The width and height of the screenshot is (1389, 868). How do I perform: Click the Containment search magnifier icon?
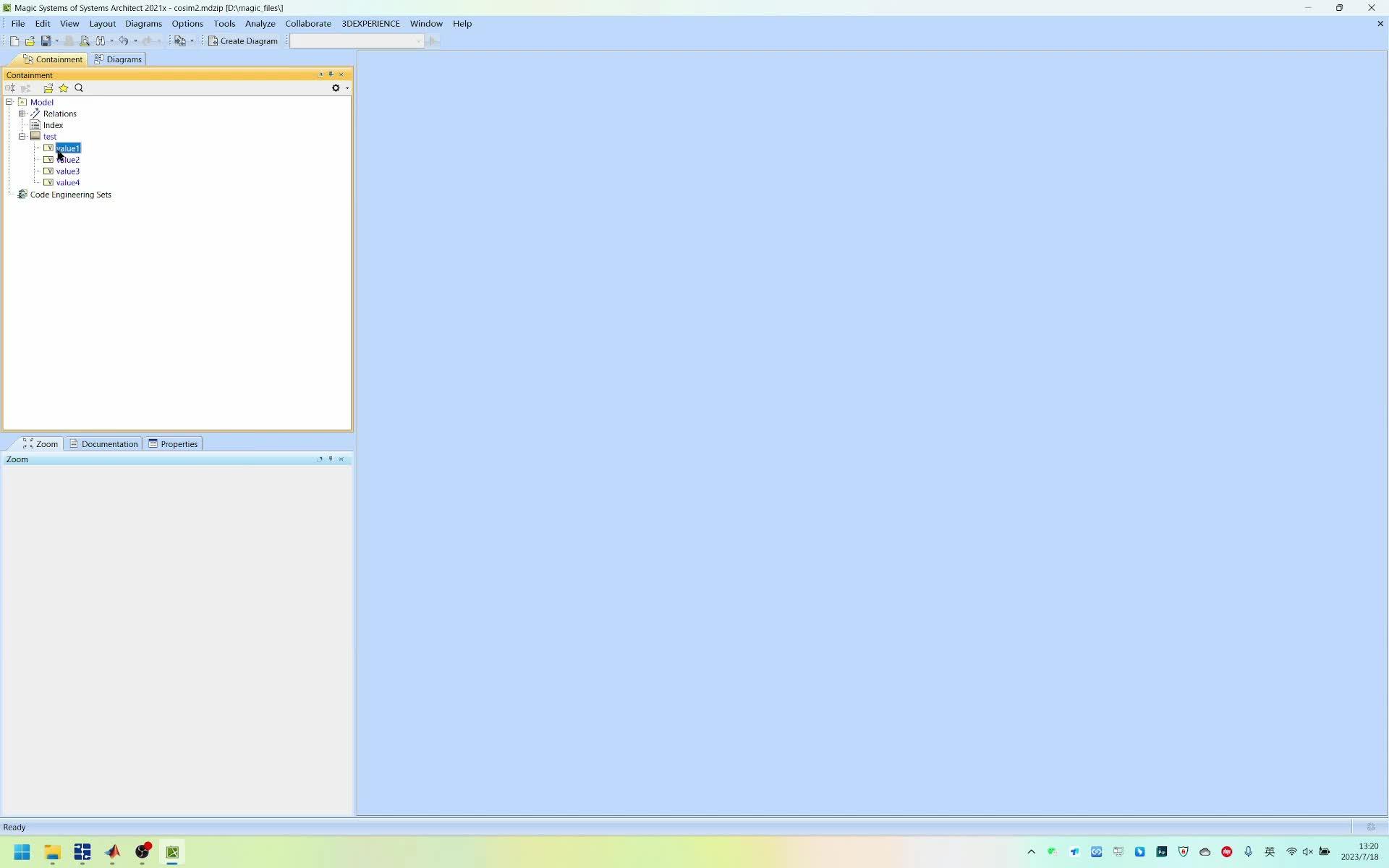pos(79,88)
